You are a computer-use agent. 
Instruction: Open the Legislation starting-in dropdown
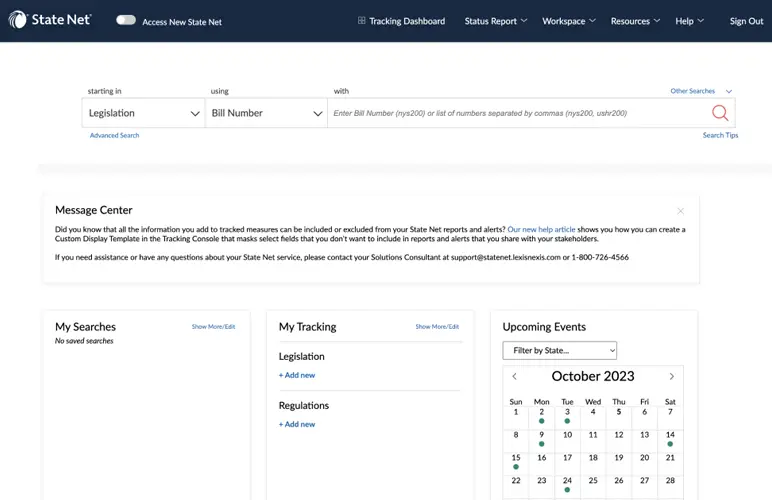pyautogui.click(x=143, y=113)
